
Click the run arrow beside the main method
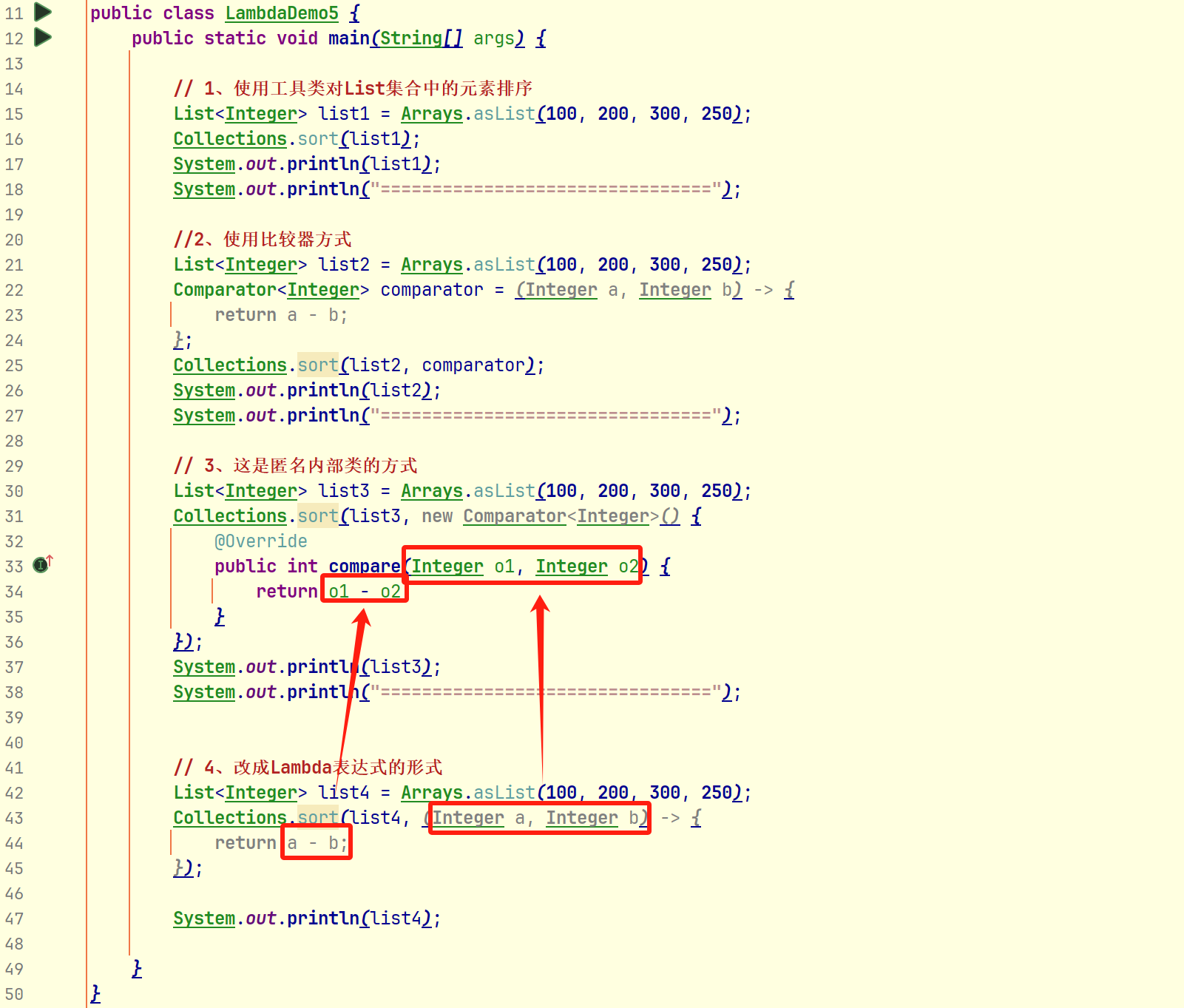(43, 37)
